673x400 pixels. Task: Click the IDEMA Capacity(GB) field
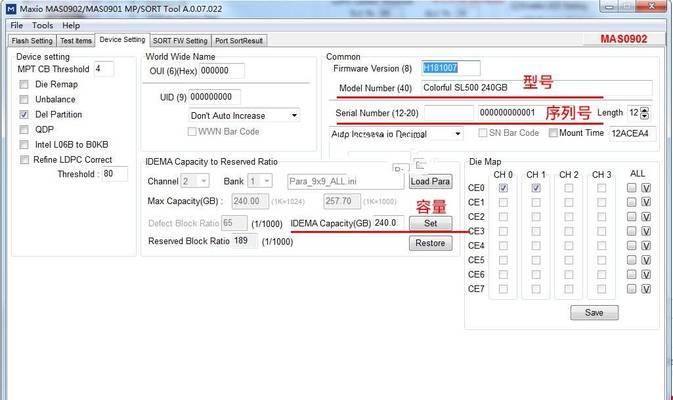388,223
